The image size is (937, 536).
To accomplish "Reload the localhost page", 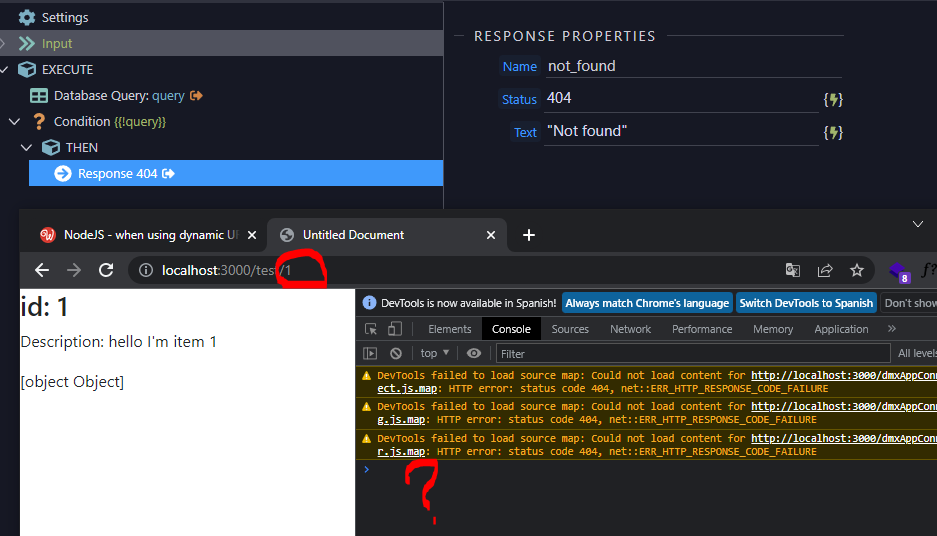I will pyautogui.click(x=106, y=270).
